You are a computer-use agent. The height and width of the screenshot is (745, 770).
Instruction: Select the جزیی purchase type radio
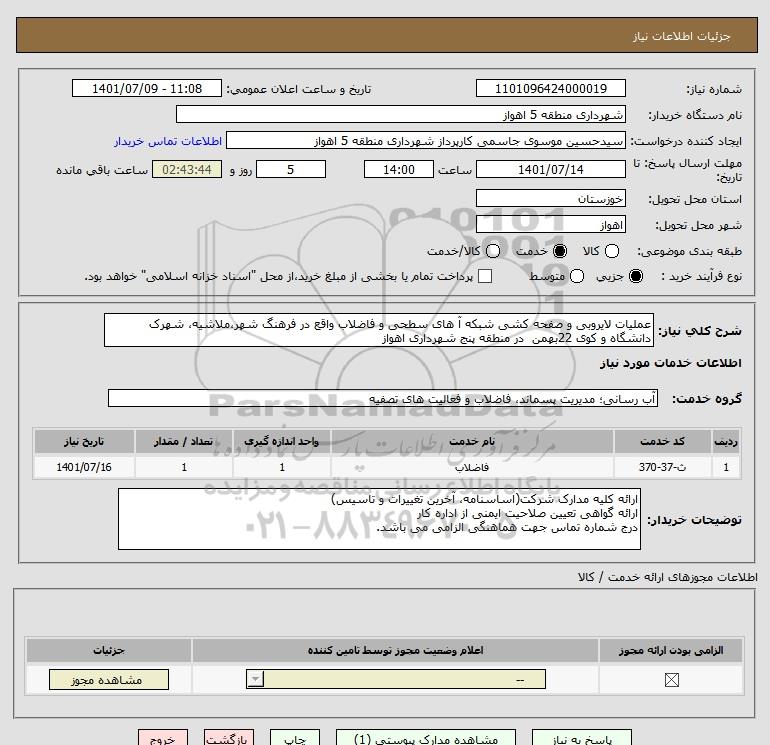tap(635, 276)
